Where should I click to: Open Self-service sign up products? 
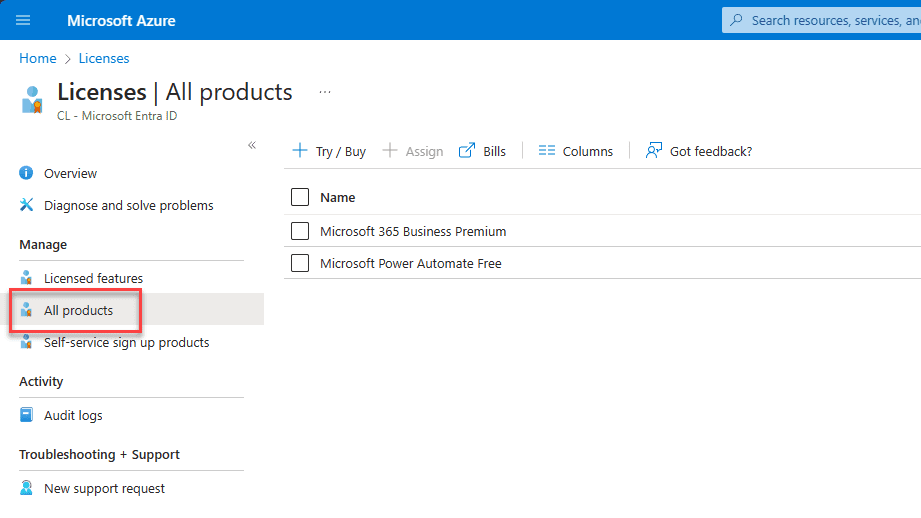126,342
